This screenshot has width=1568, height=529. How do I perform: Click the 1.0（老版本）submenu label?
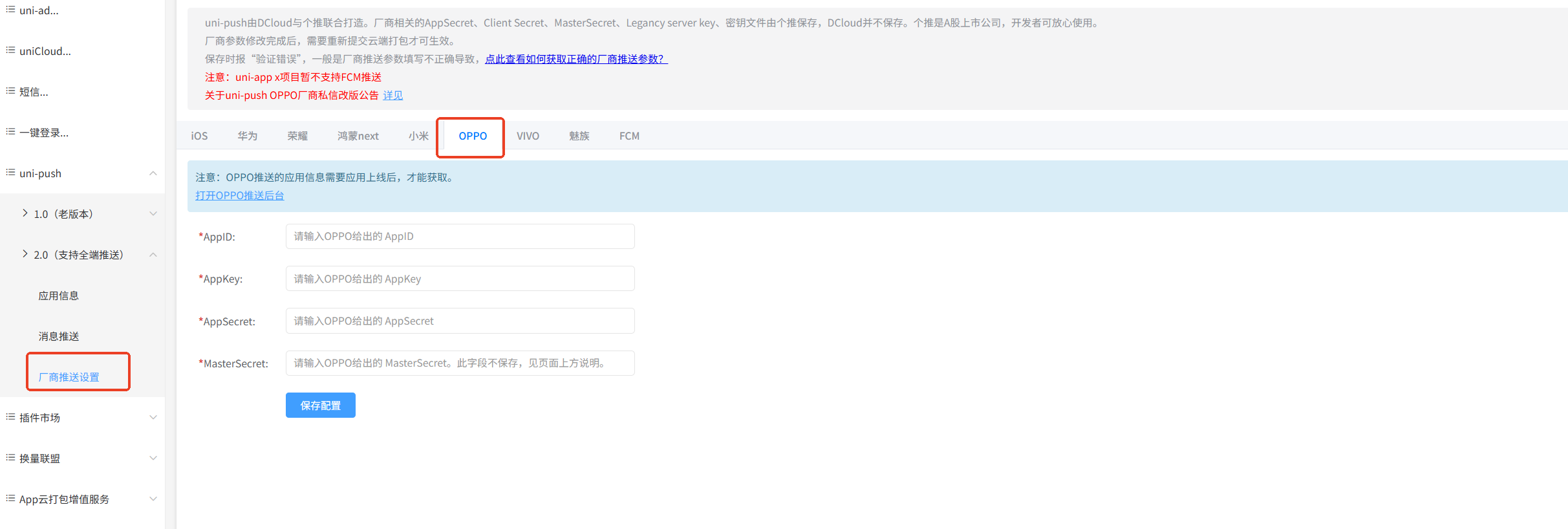(63, 214)
